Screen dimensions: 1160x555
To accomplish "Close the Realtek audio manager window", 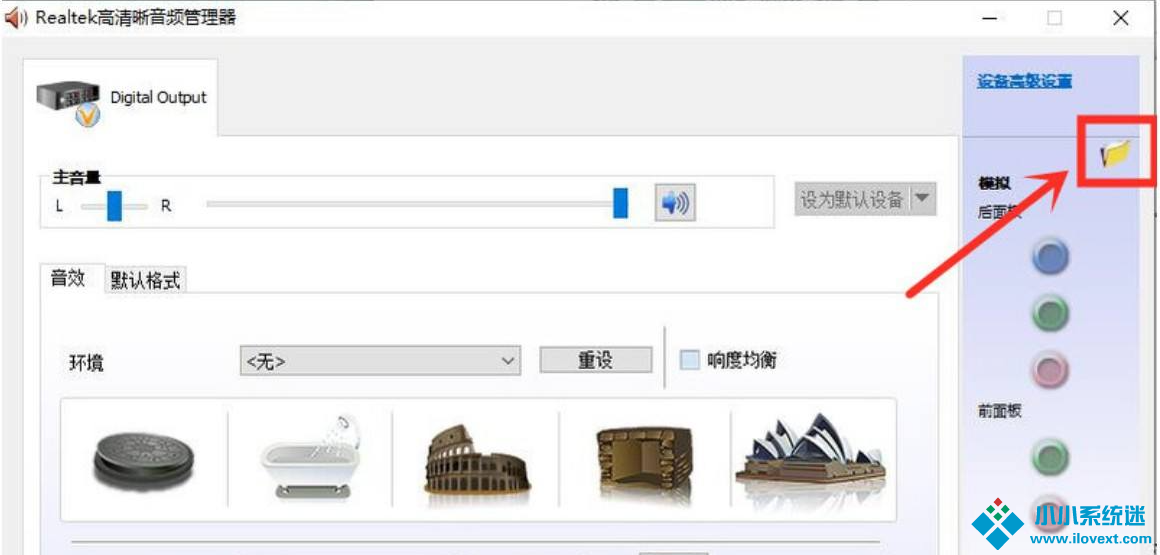I will pyautogui.click(x=1121, y=18).
